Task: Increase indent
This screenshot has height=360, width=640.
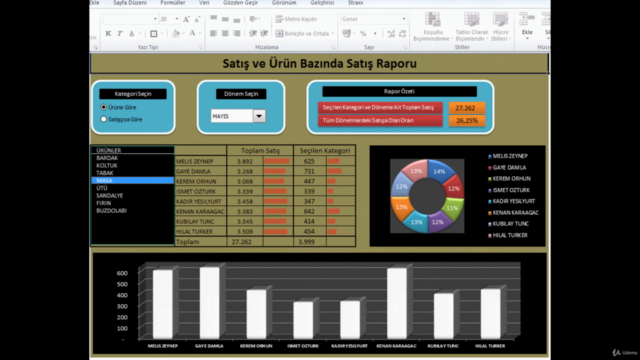Action: (x=264, y=33)
